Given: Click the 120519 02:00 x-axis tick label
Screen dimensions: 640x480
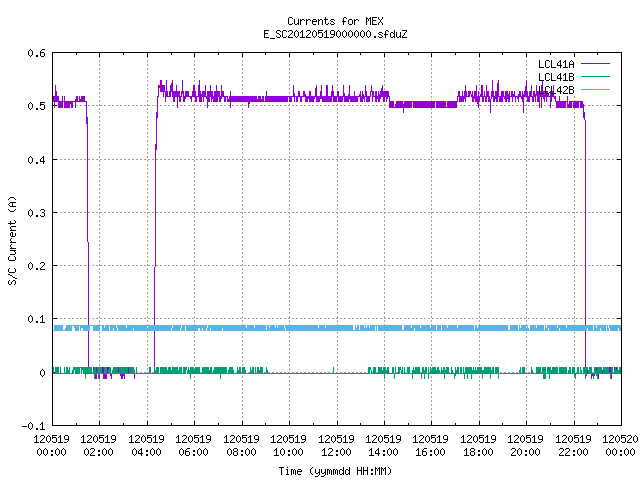Looking at the screenshot, I should (x=99, y=445).
